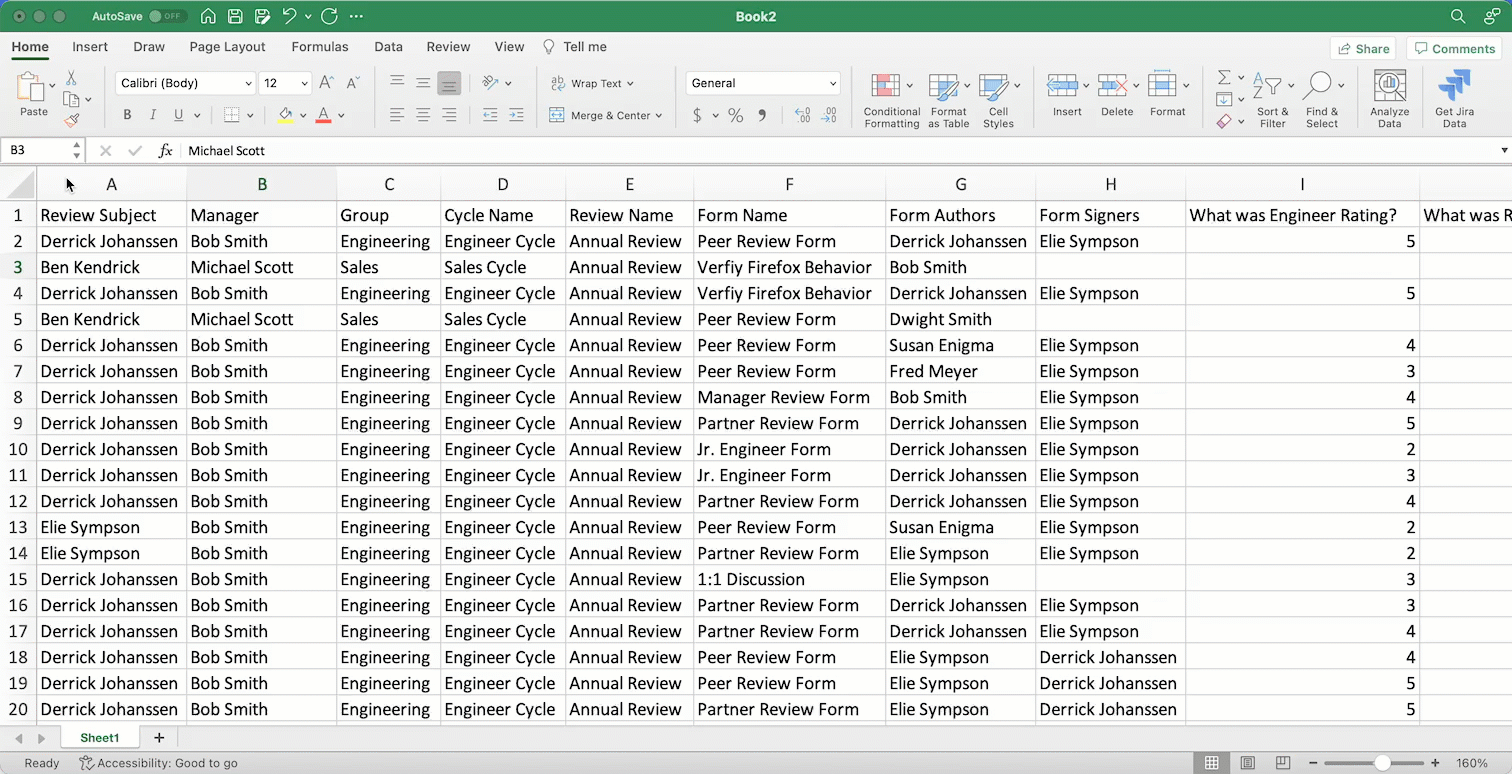The height and width of the screenshot is (774, 1512).
Task: Switch to the Formulas tab
Action: click(320, 47)
